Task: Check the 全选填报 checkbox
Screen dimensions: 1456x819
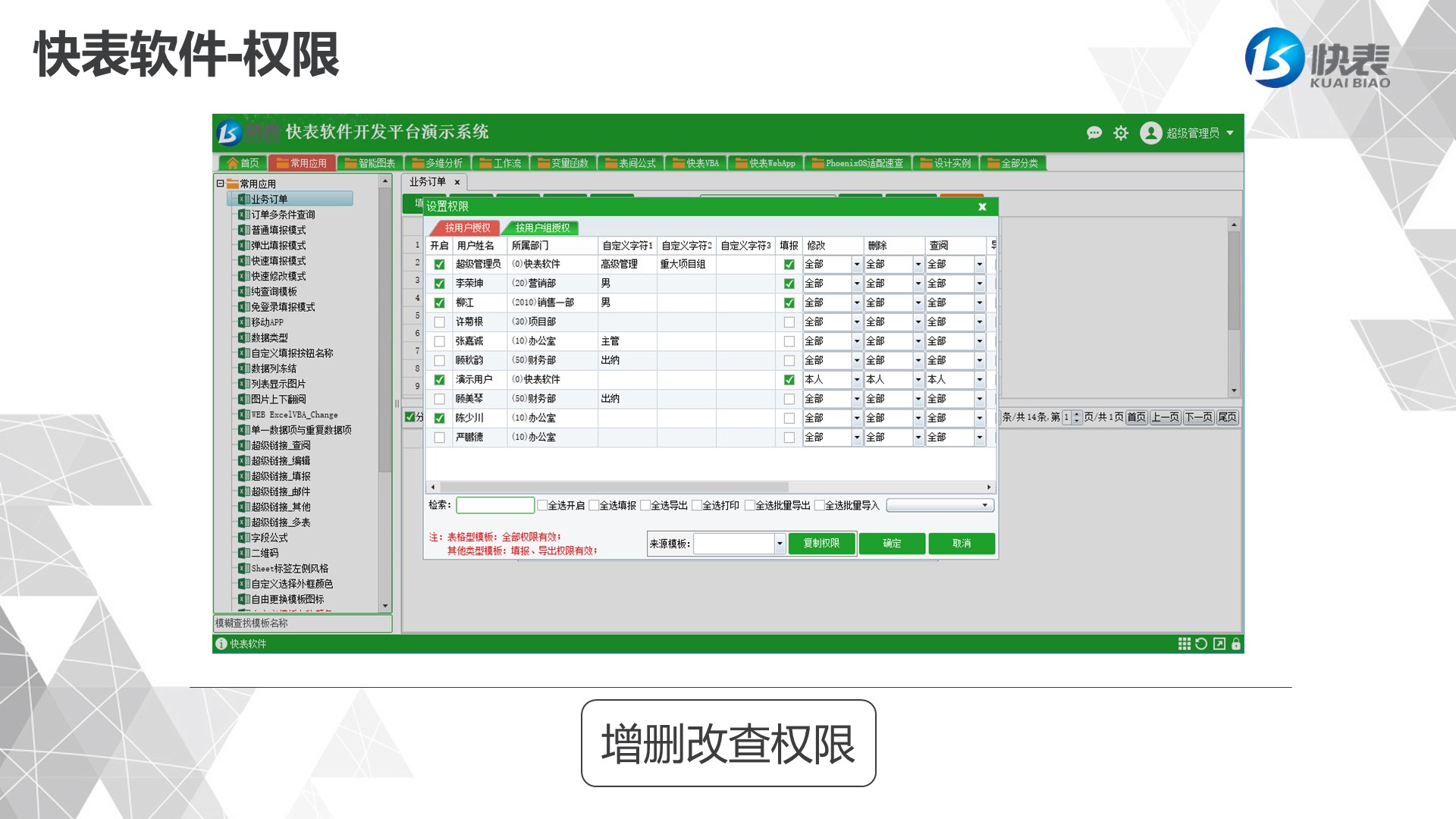Action: pos(594,505)
